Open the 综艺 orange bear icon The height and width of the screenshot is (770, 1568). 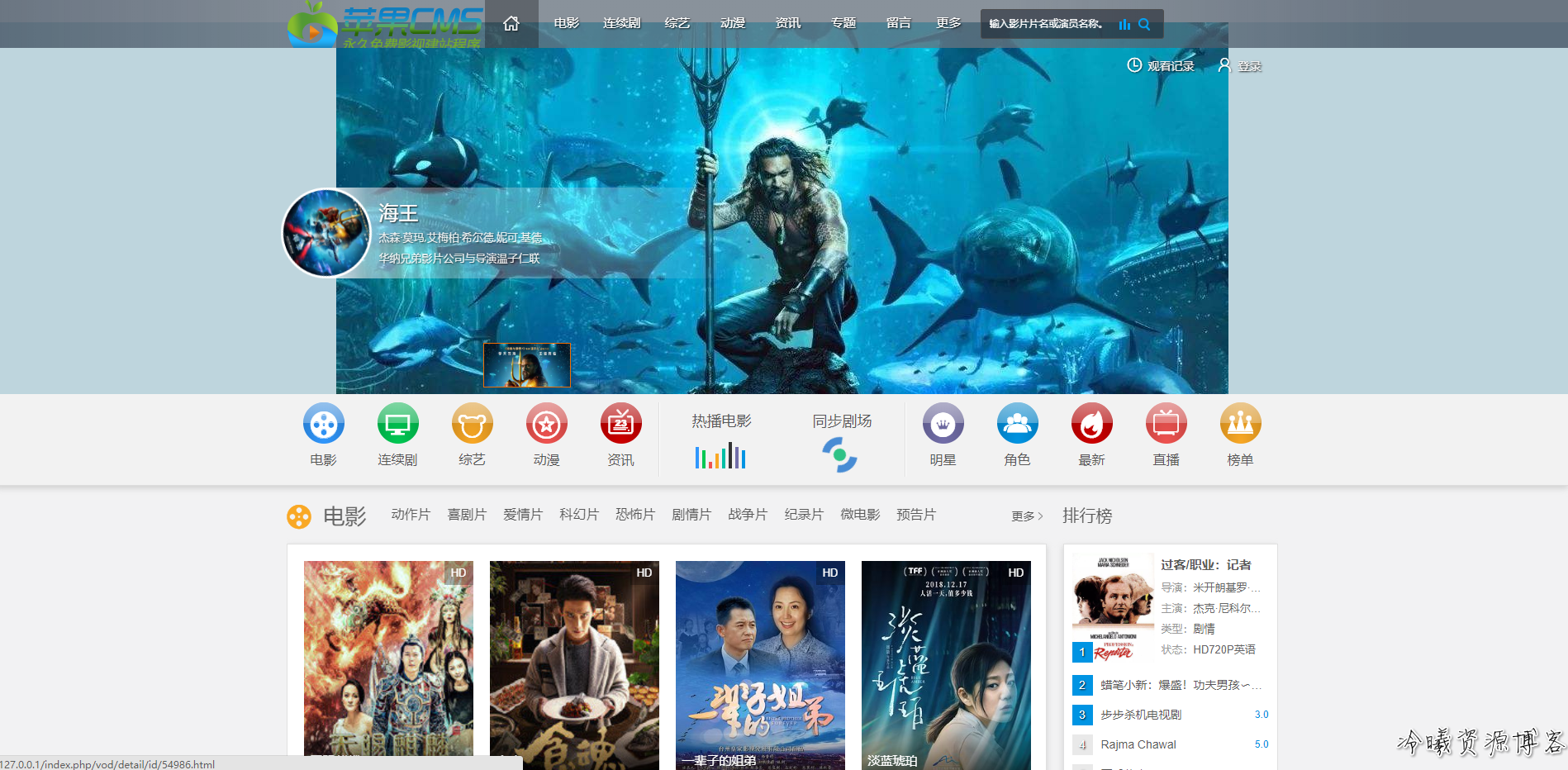tap(473, 424)
